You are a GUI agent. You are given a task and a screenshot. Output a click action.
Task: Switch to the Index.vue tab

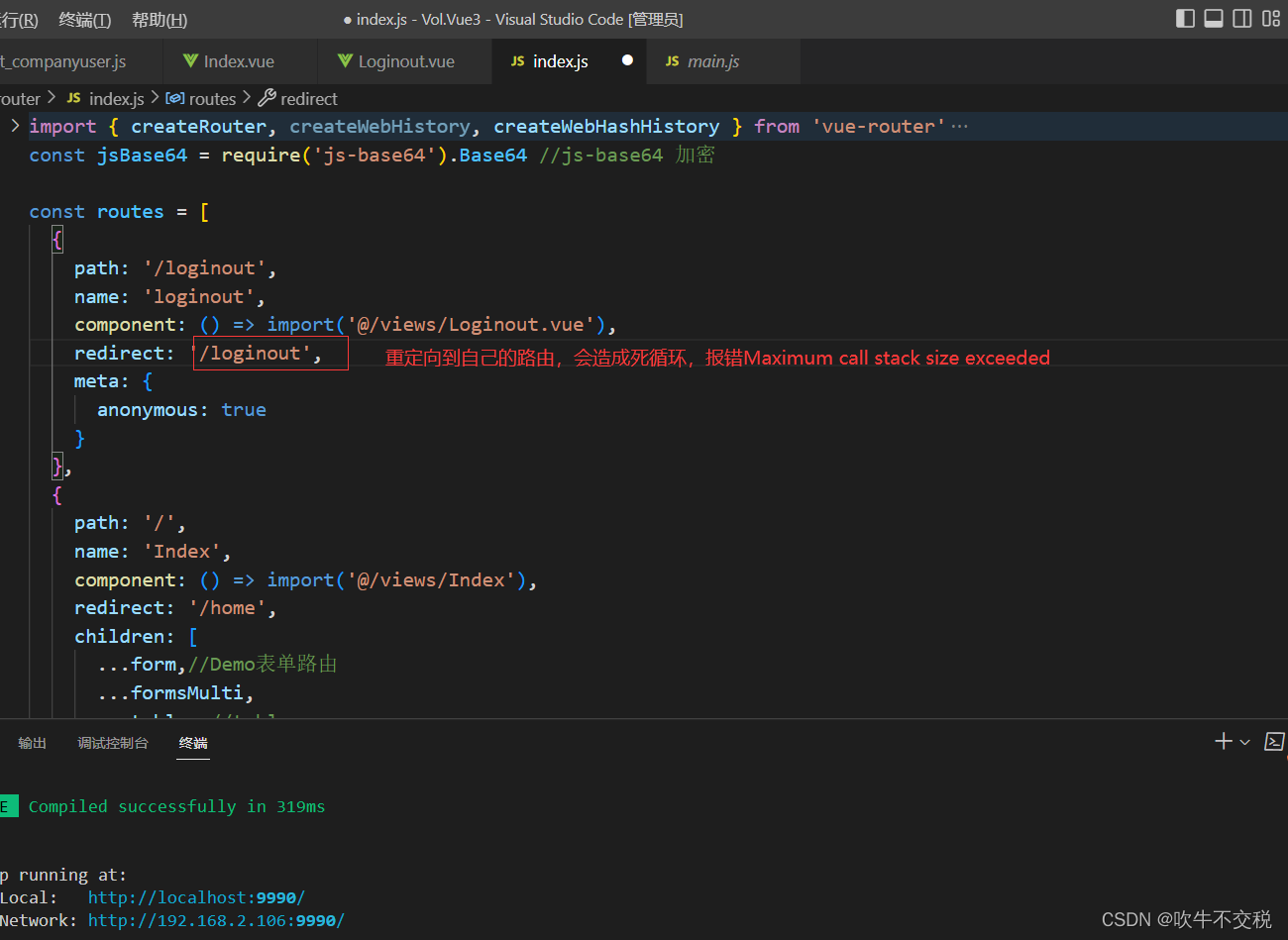click(x=239, y=61)
